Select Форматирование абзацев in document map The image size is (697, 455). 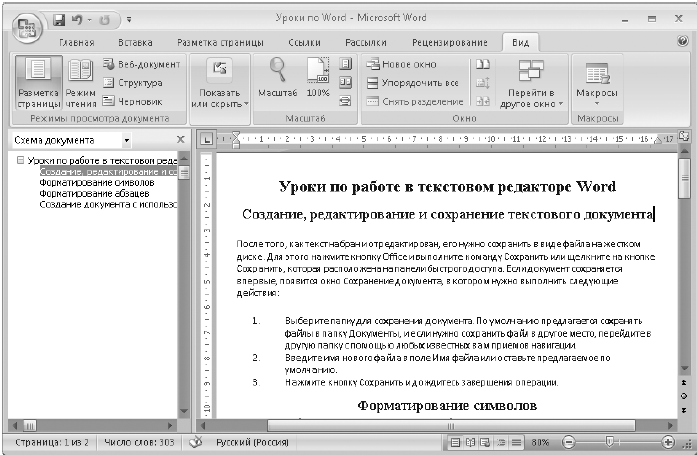click(94, 193)
